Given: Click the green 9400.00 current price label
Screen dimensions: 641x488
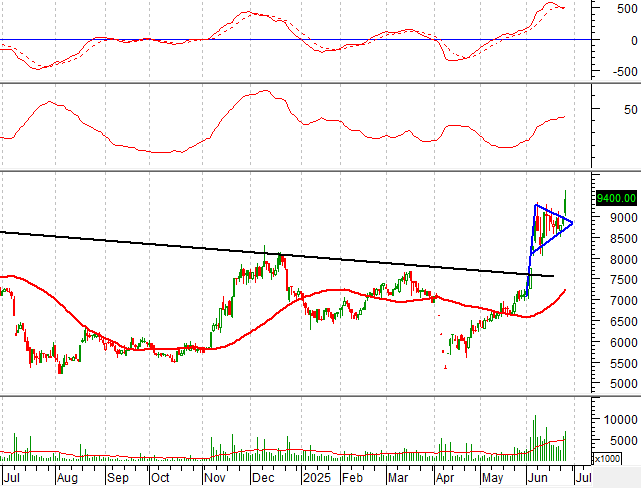Looking at the screenshot, I should coord(616,199).
